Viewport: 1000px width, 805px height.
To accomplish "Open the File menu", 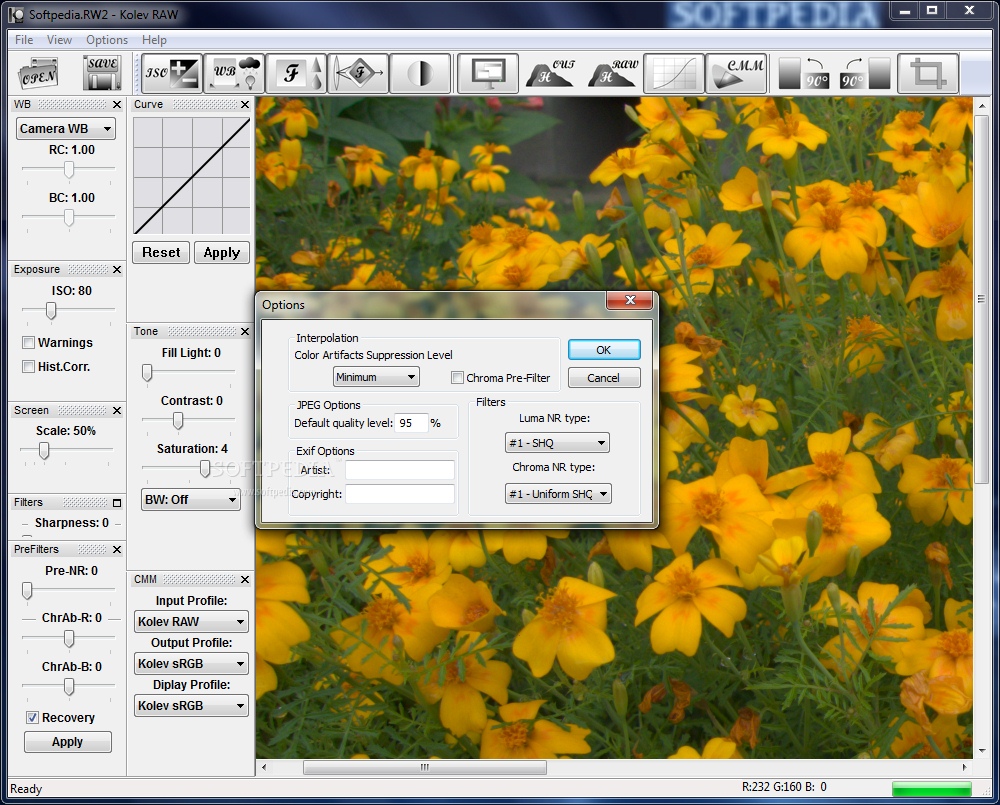I will (x=24, y=40).
